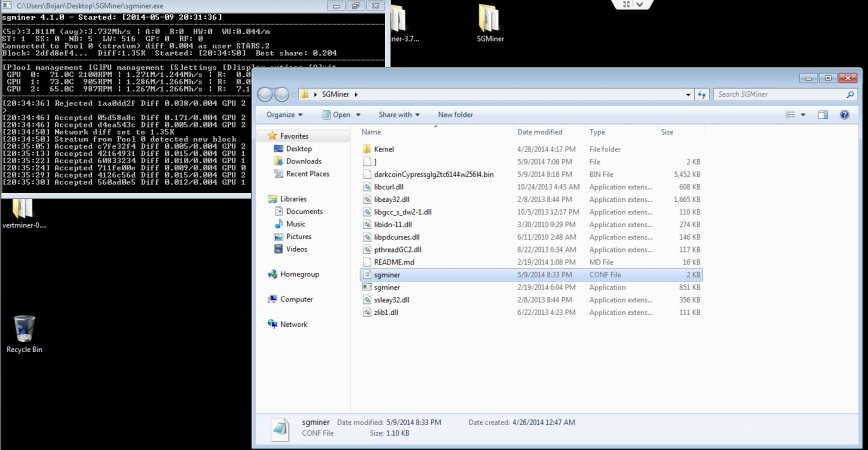Open the SGMiner desktop folder icon
Image resolution: width=868 pixels, height=450 pixels.
(489, 19)
